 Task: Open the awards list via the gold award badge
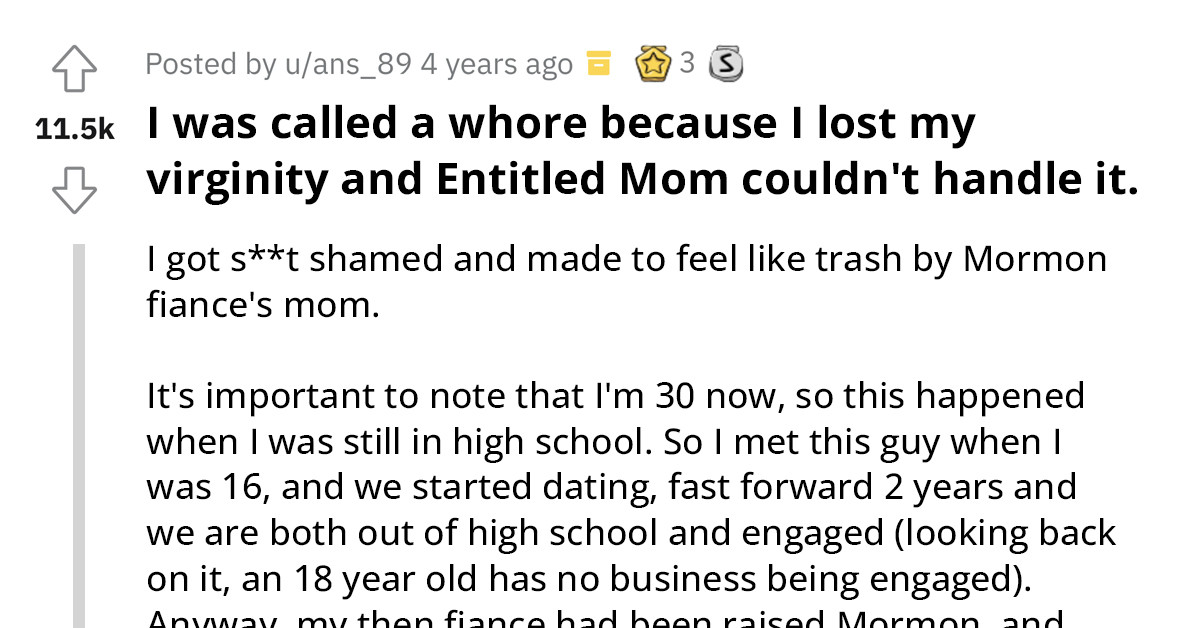click(654, 62)
